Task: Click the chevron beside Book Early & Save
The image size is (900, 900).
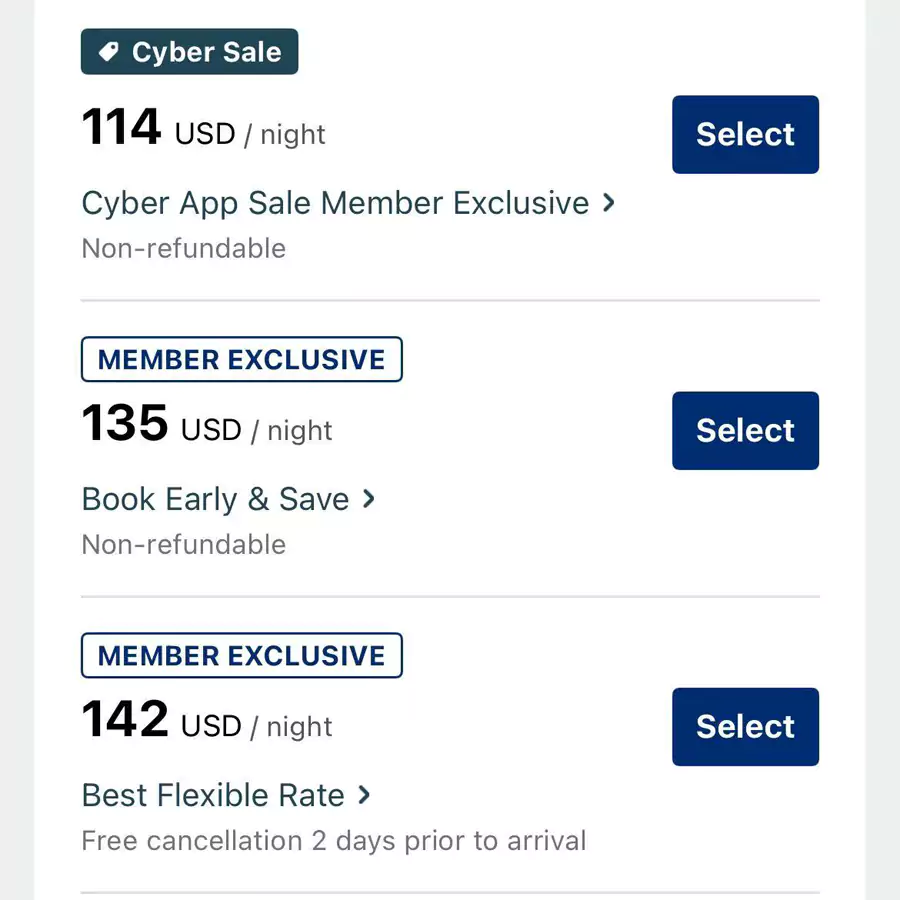Action: tap(369, 499)
